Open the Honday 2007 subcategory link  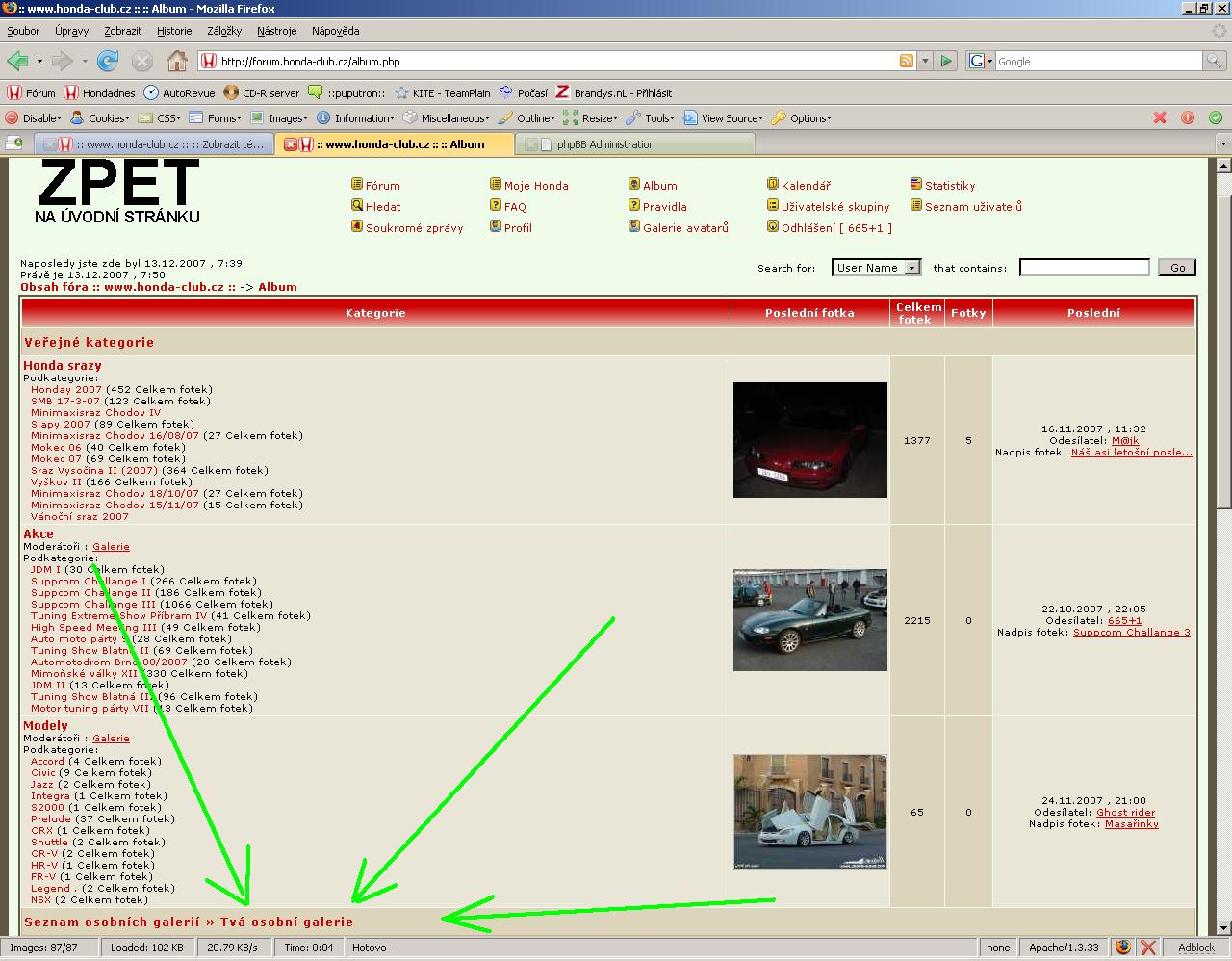65,390
